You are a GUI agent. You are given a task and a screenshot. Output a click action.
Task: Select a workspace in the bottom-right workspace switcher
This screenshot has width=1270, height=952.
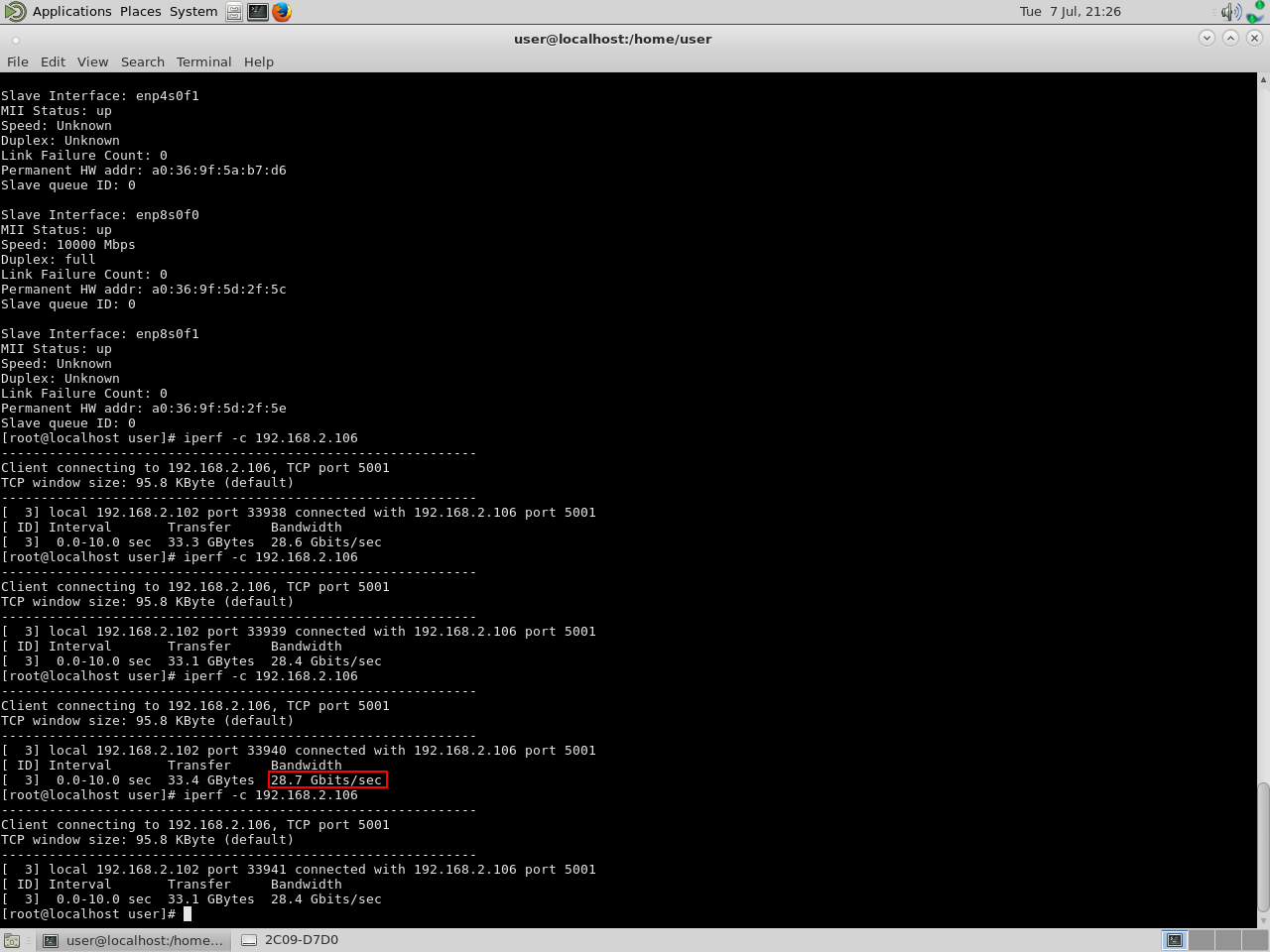coord(1175,939)
